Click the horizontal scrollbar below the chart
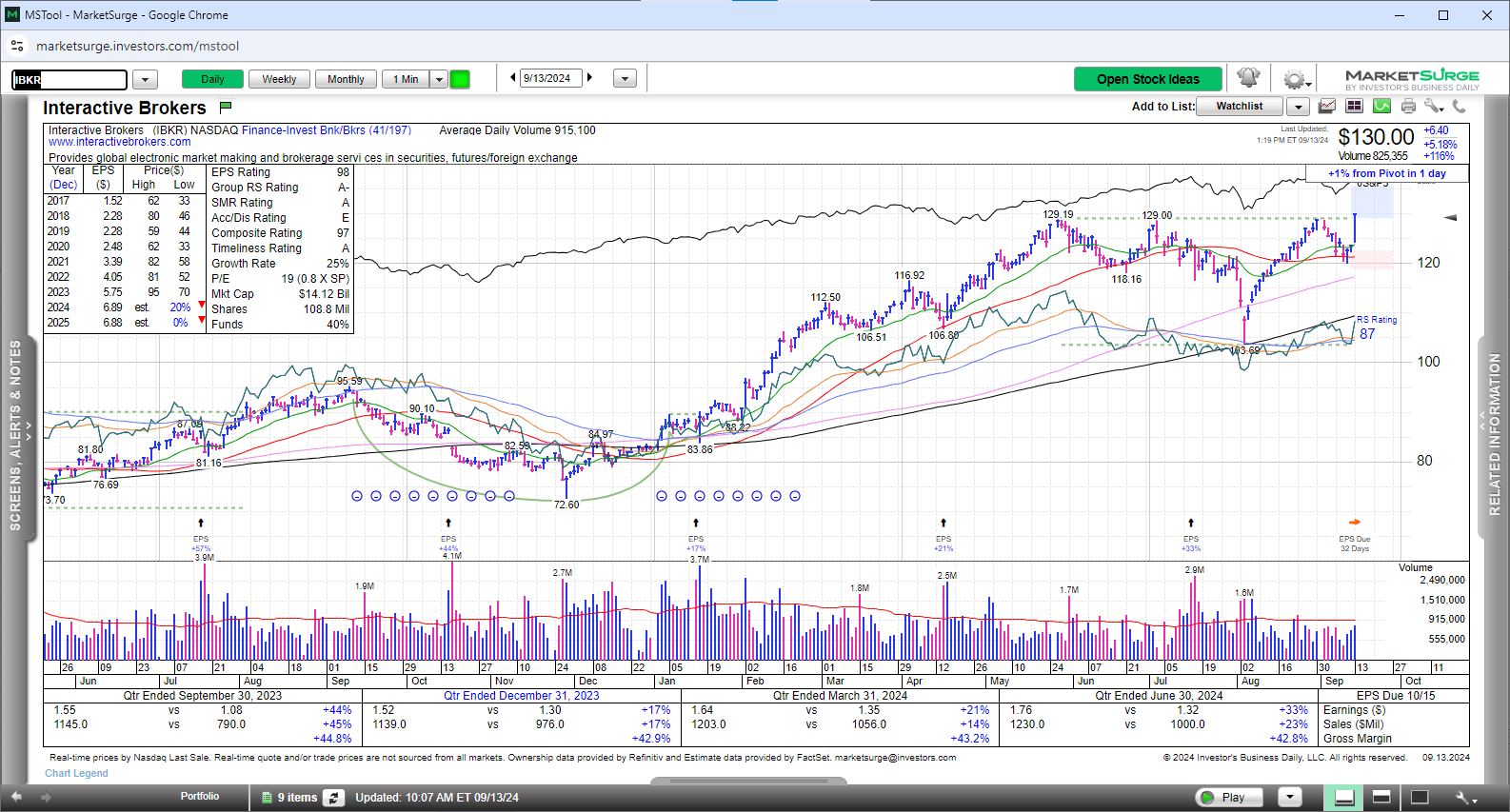 click(x=748, y=781)
